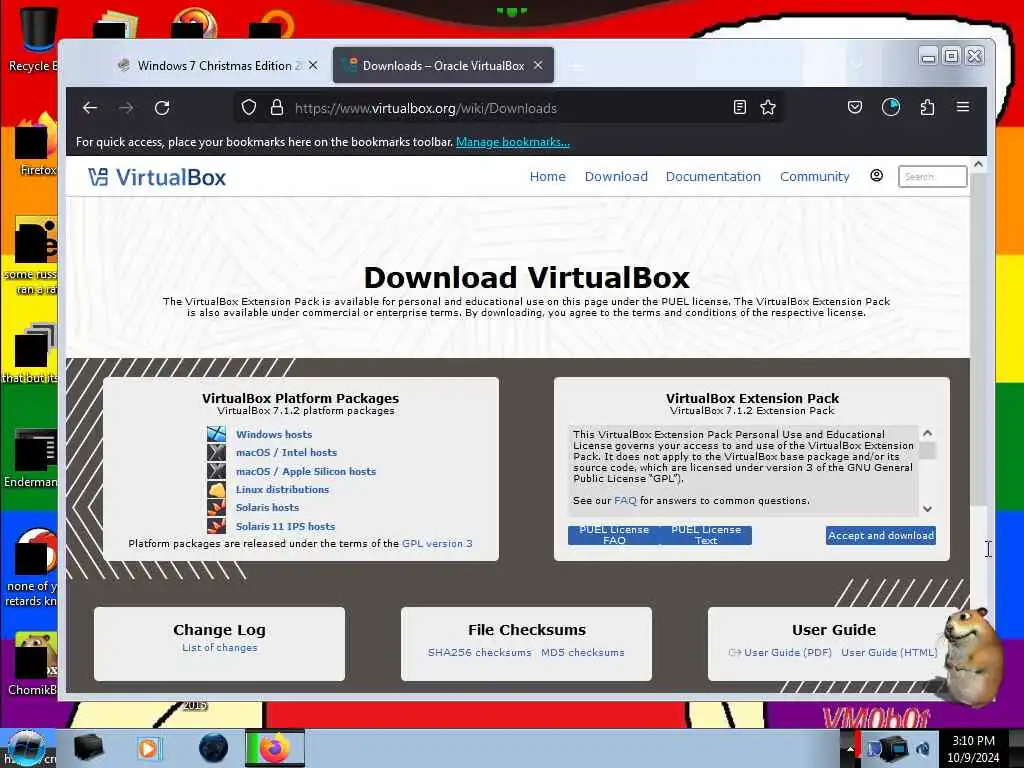Viewport: 1024px width, 768px height.
Task: Open the Solaris 11 IPS hosts link
Action: 285,526
